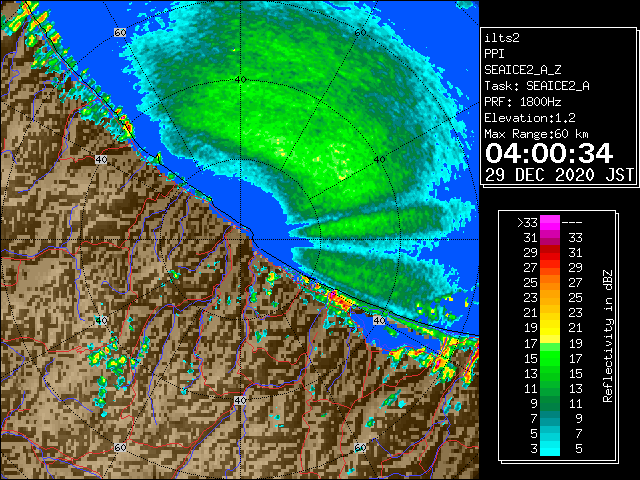
Task: Pick the orange 25–27 dBZ legend swatch
Action: [x=550, y=283]
